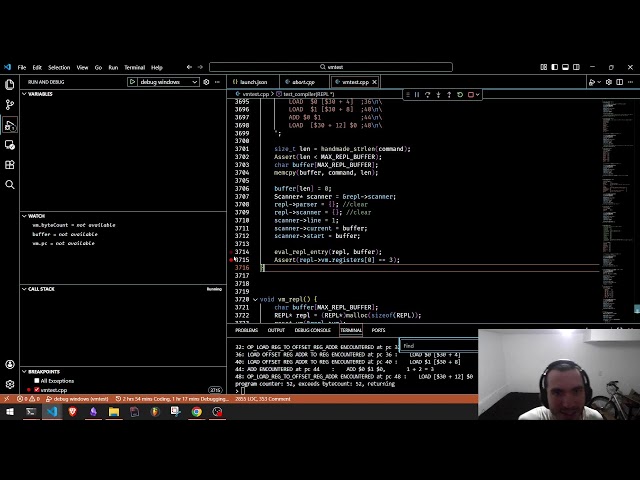Switch to the abort.cpp tab
This screenshot has height=480, width=640.
304,82
